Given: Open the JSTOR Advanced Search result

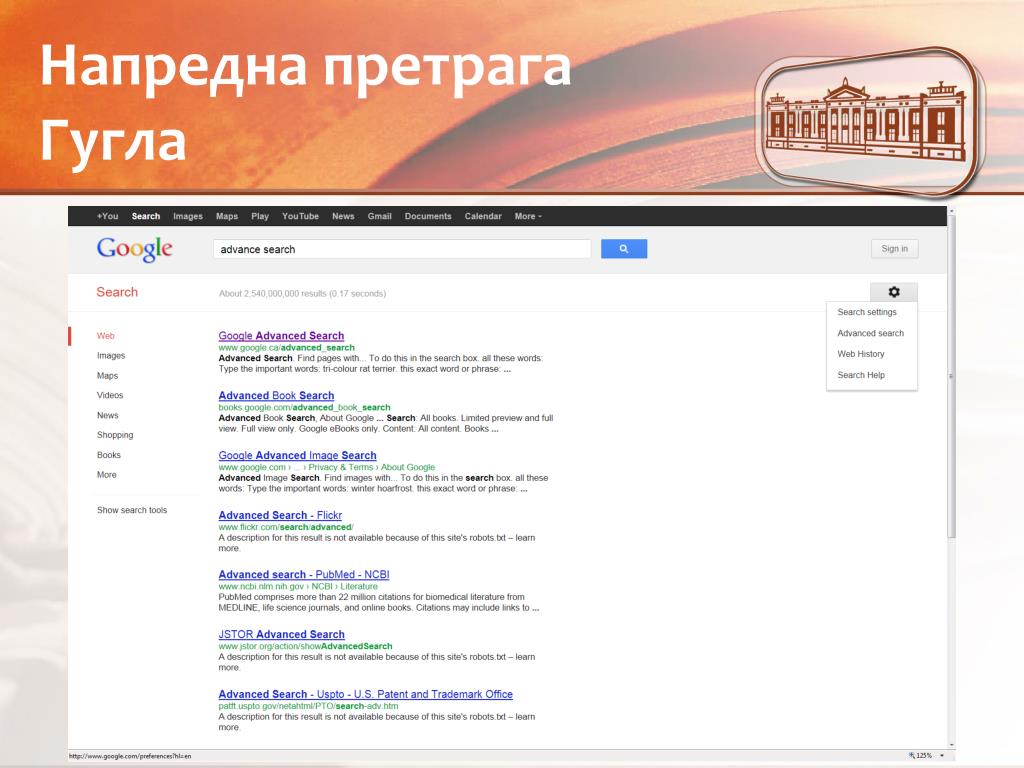Looking at the screenshot, I should click(x=281, y=634).
